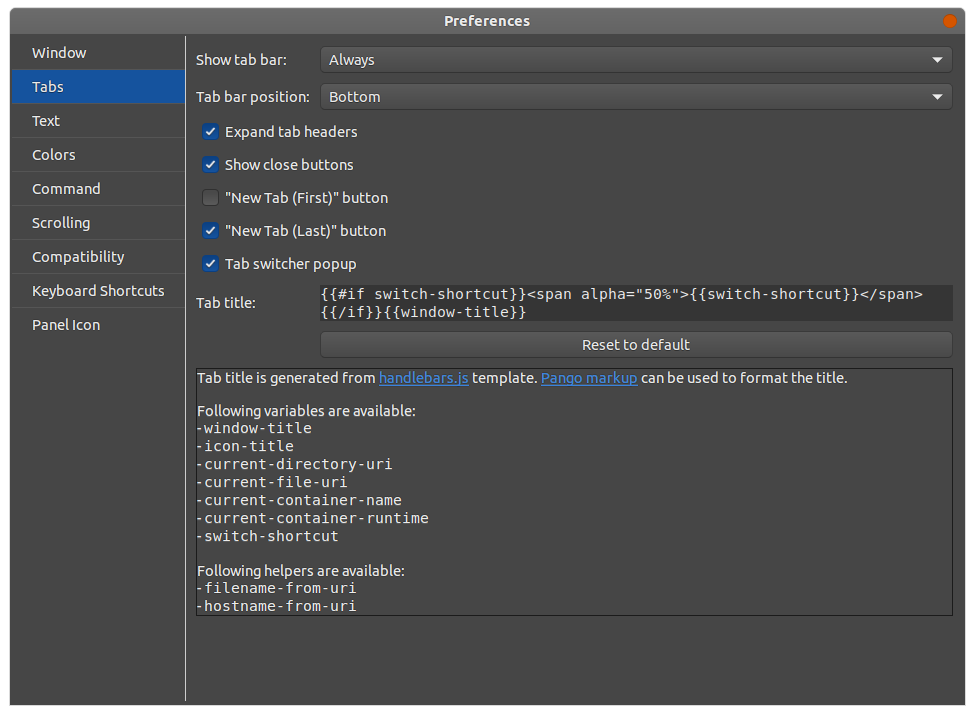Click the "Following helpers are available:" text

pos(301,571)
